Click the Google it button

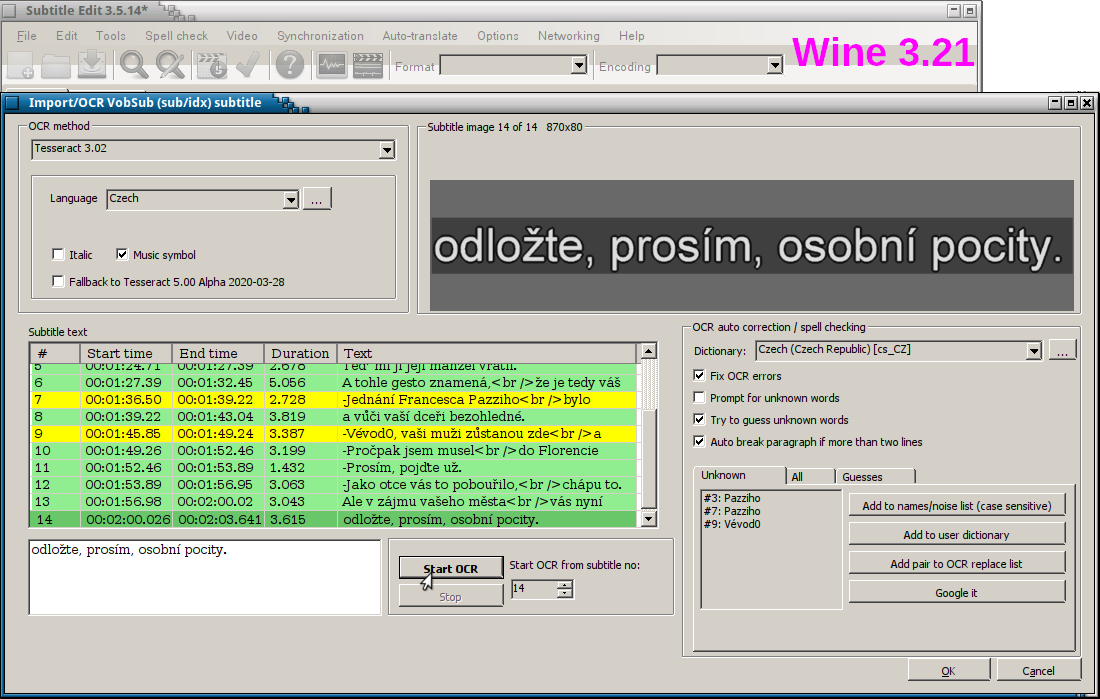click(x=956, y=591)
